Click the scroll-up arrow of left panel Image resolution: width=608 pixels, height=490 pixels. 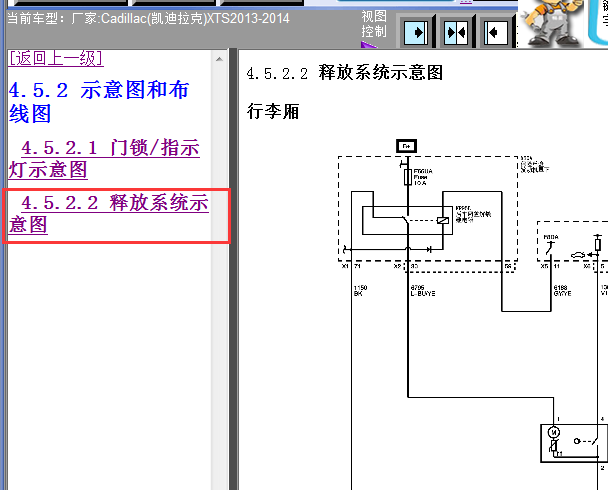point(219,59)
